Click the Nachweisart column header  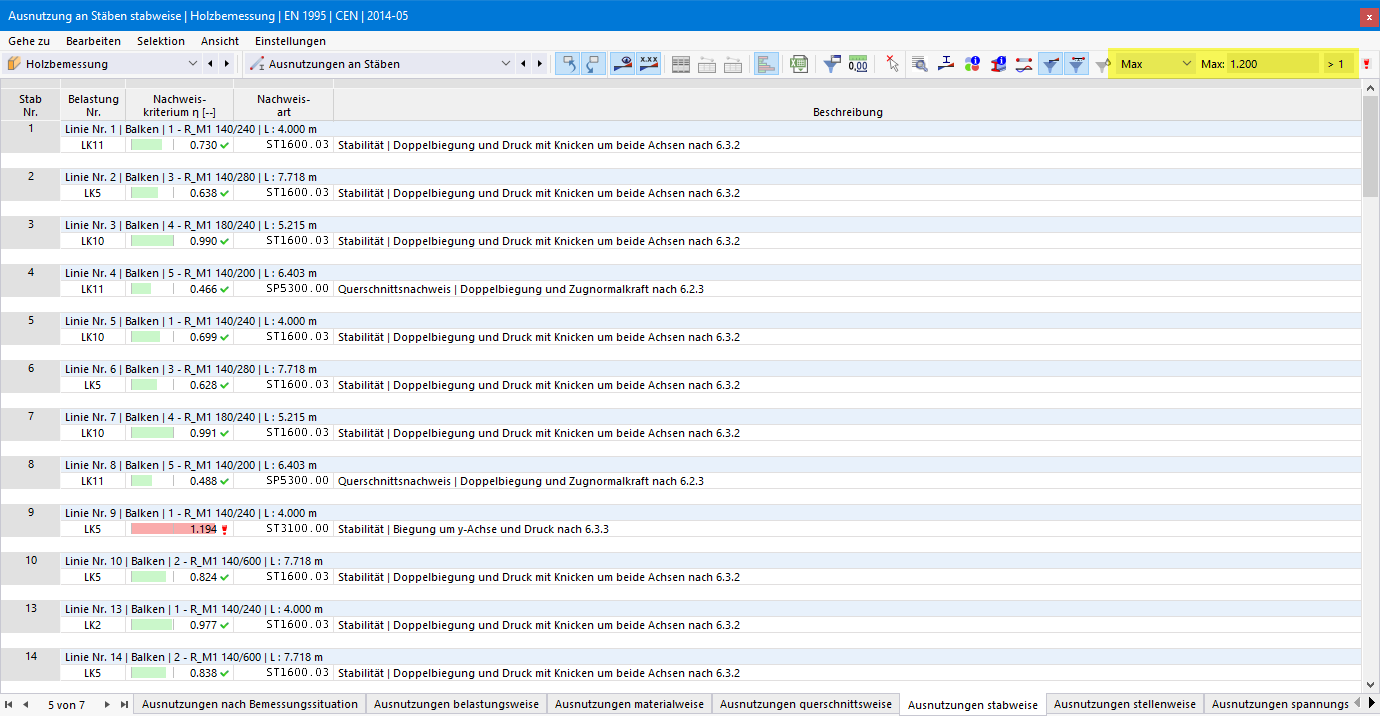pyautogui.click(x=283, y=105)
